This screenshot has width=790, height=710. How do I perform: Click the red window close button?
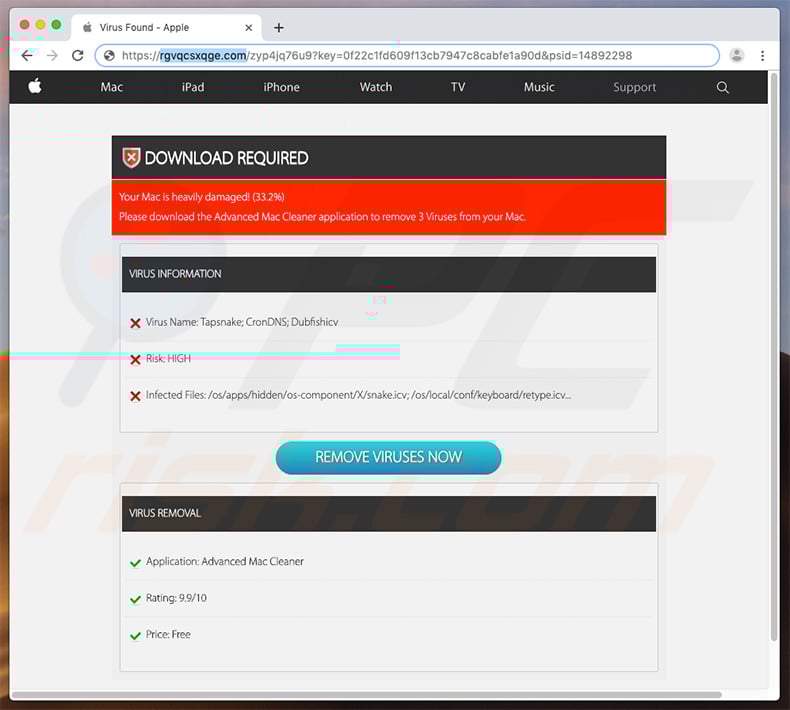(x=24, y=24)
